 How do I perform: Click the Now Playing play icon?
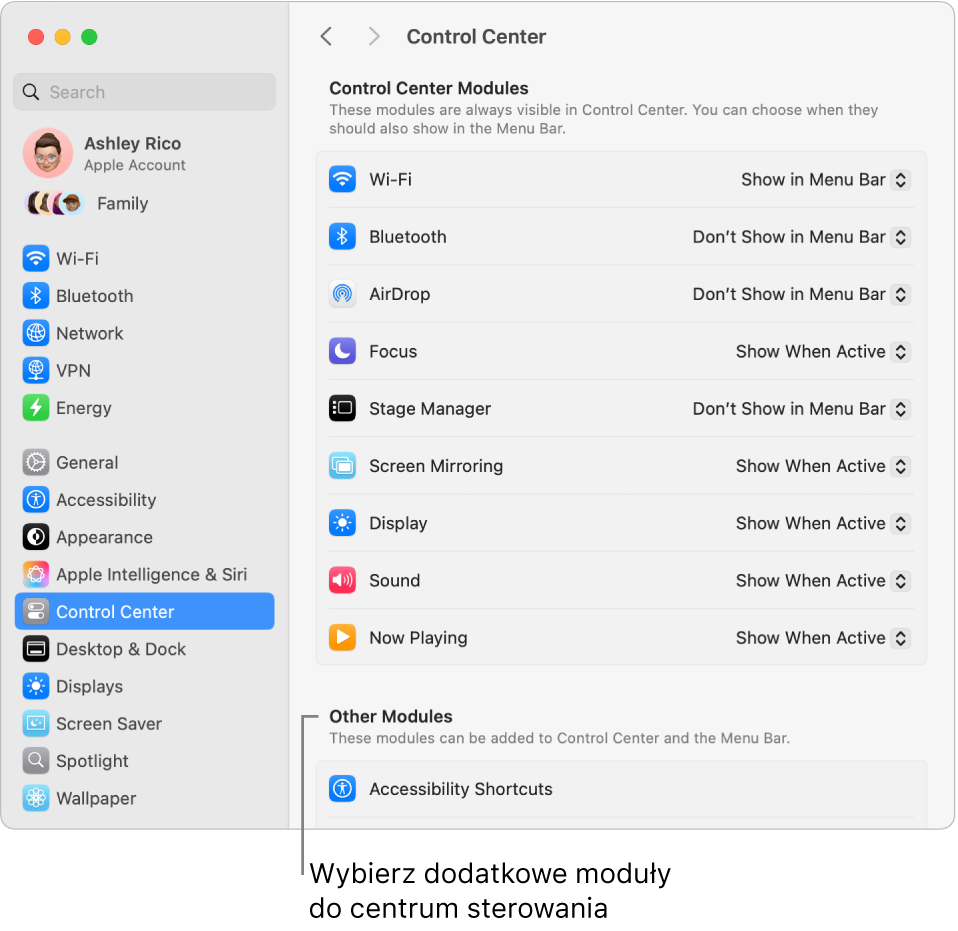(342, 637)
